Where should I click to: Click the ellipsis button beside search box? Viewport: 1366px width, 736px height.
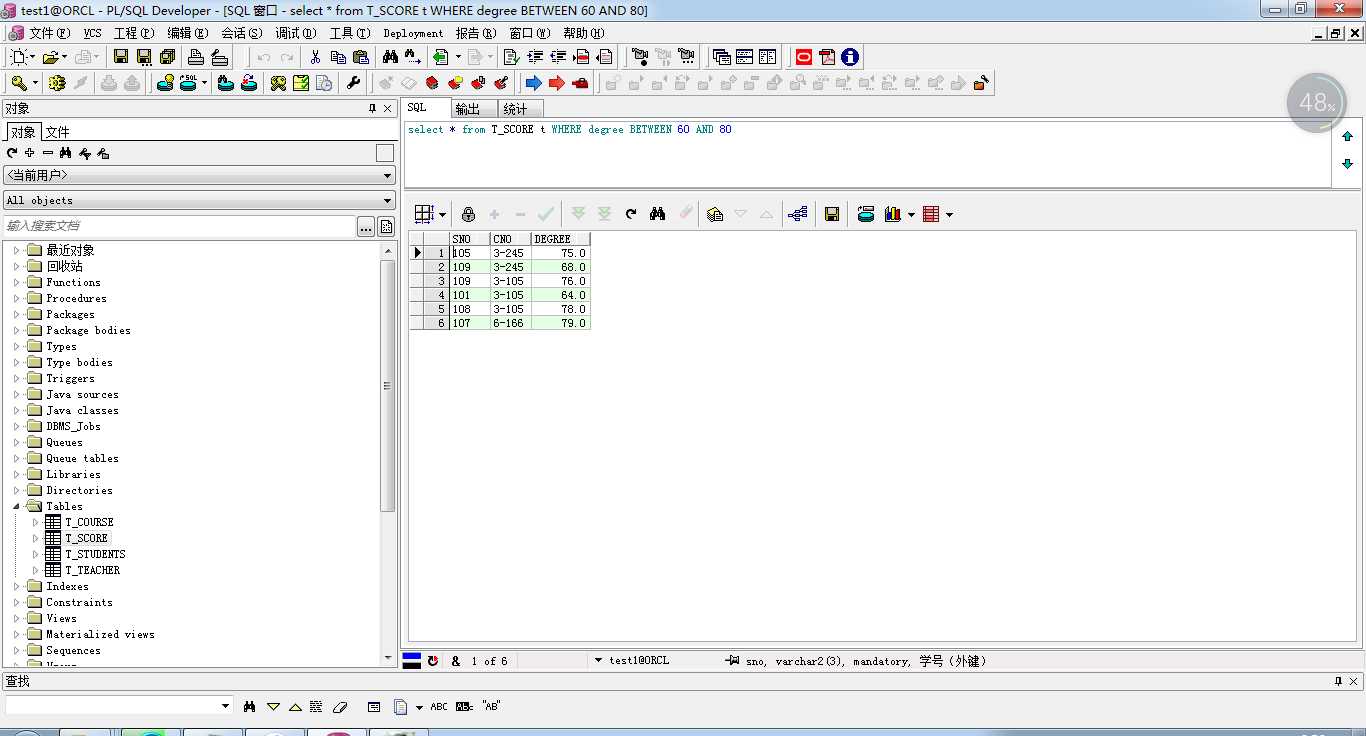pyautogui.click(x=366, y=226)
